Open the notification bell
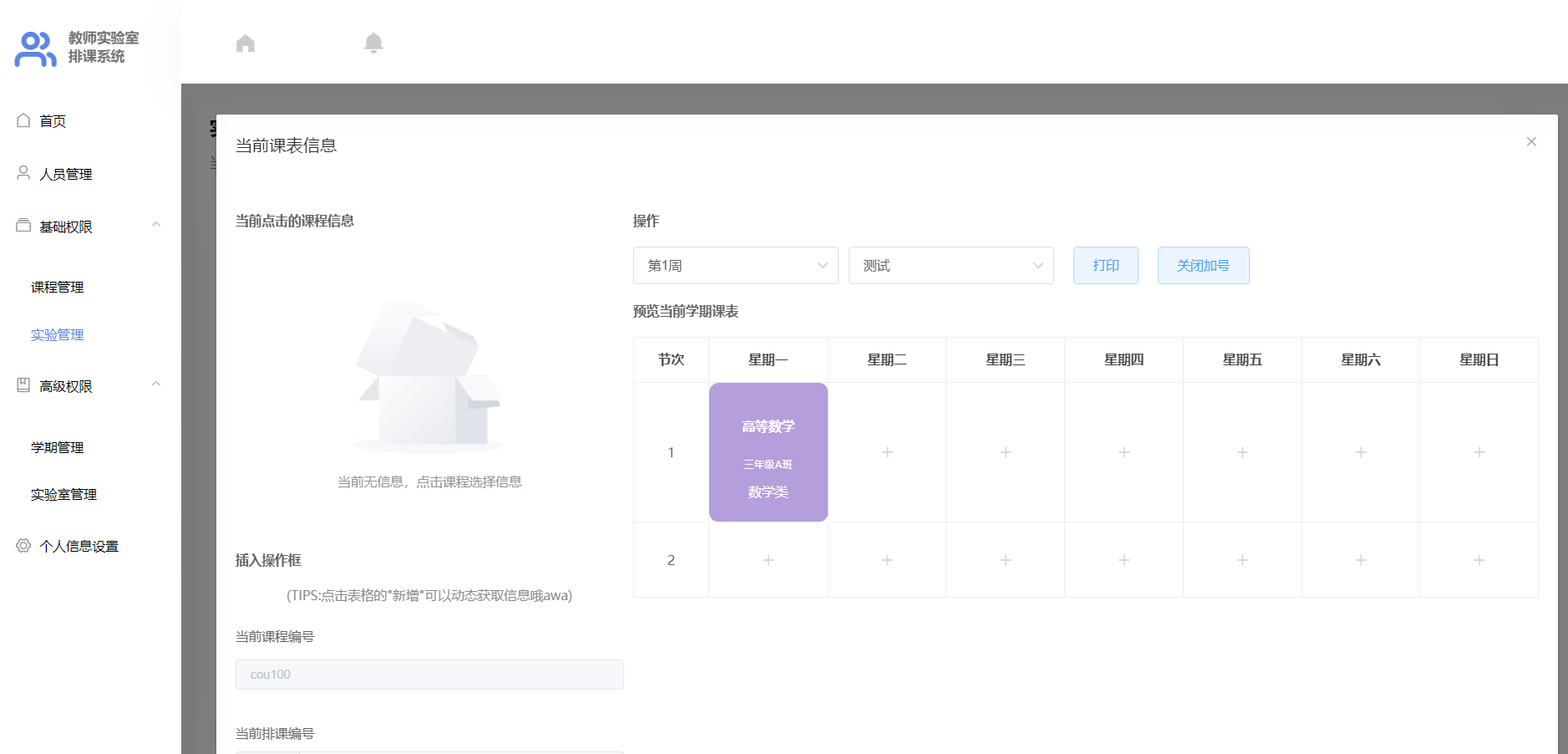The image size is (1568, 754). [373, 43]
